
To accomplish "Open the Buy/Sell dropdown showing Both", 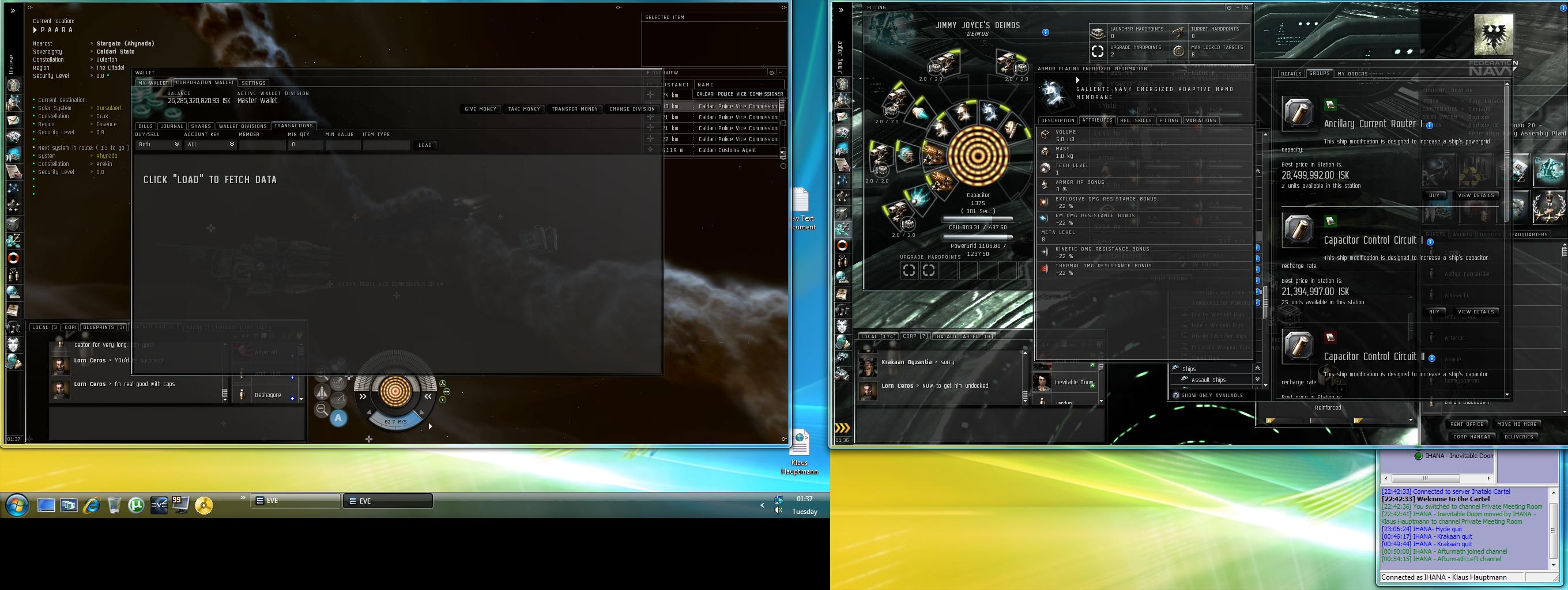I will (159, 145).
